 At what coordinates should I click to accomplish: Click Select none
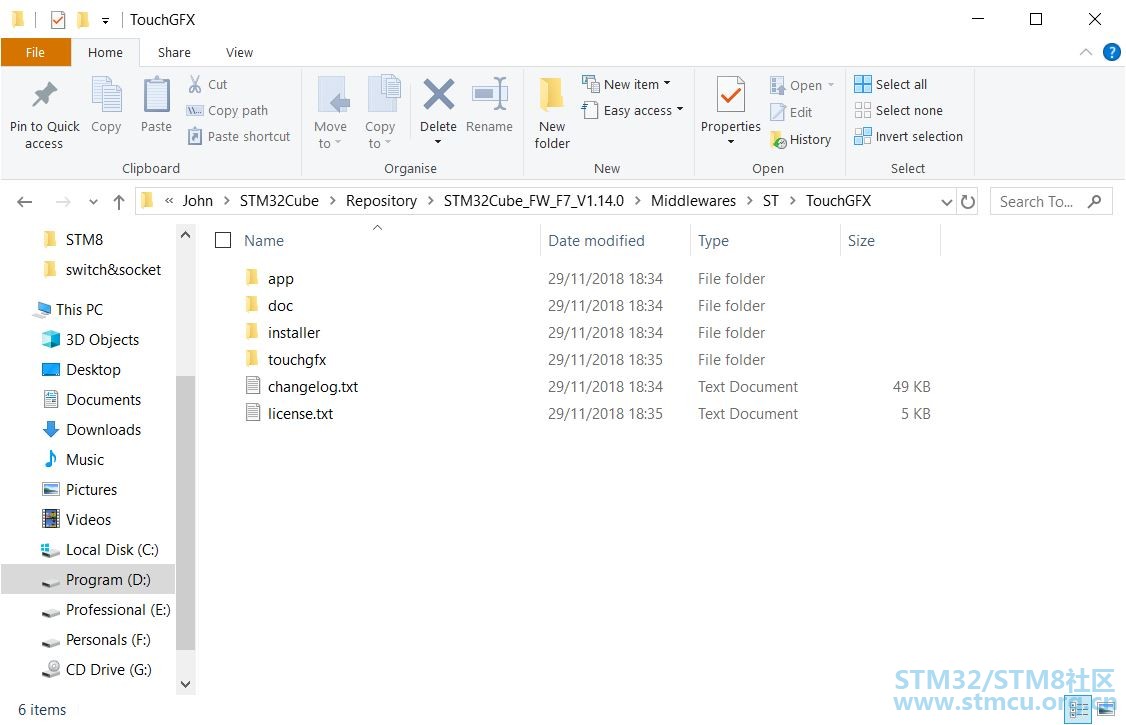898,111
